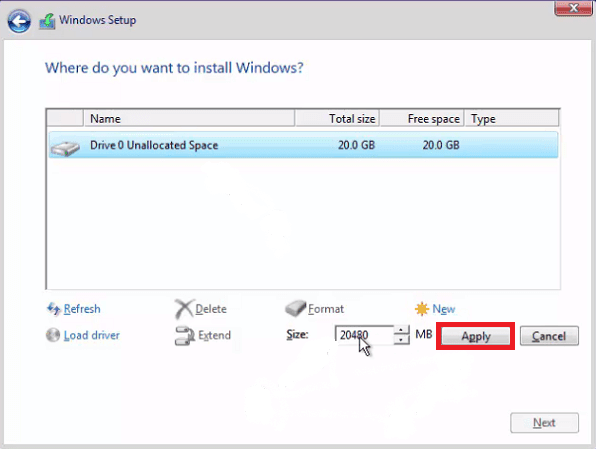
Task: Select the Drive 0 Unallocated Space row
Action: click(303, 145)
